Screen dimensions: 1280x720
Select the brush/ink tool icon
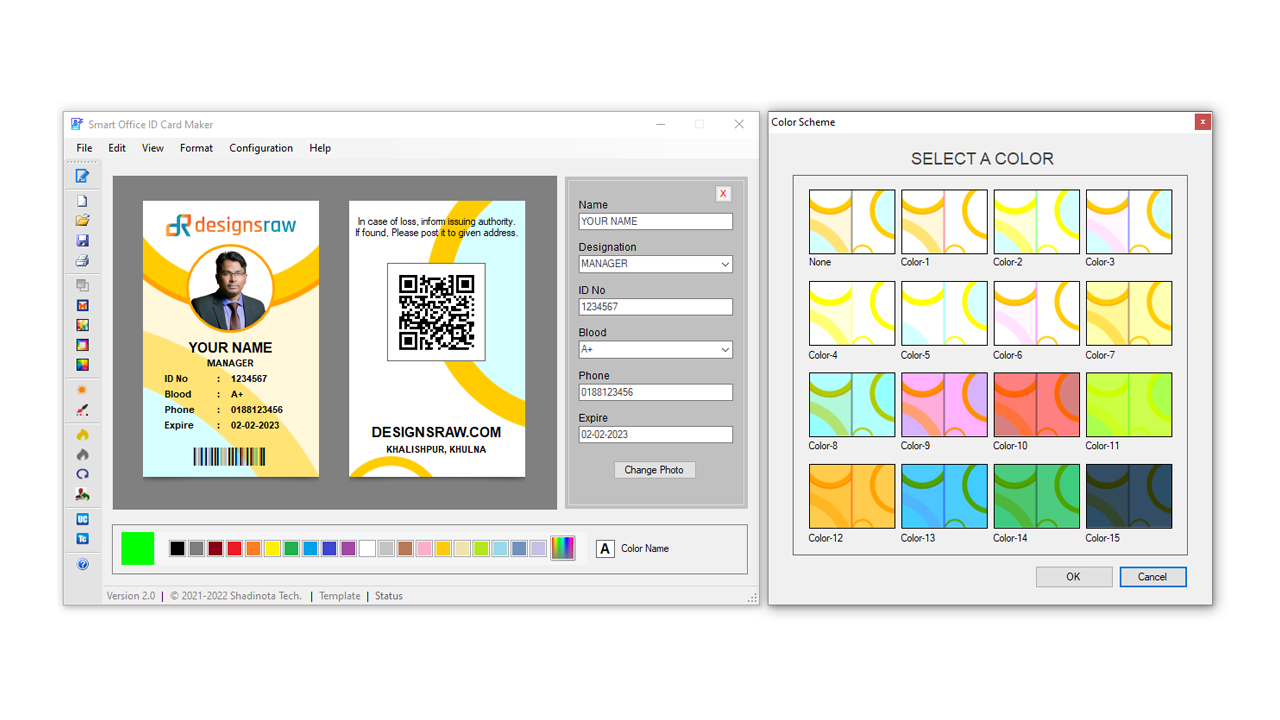coord(82,410)
